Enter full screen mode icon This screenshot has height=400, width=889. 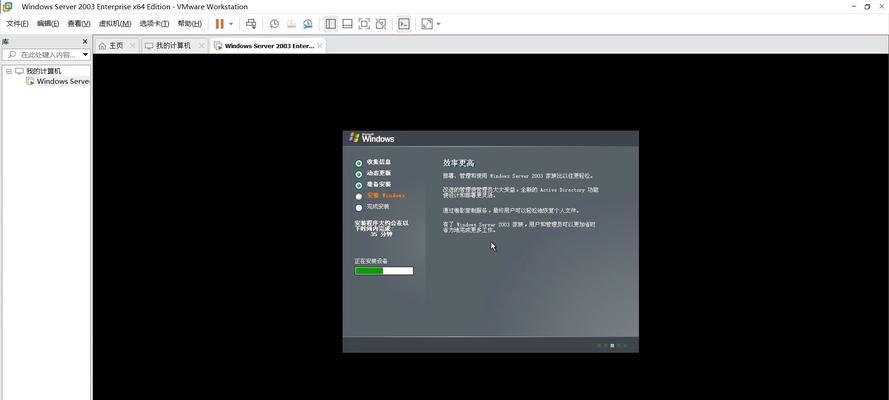(x=365, y=24)
